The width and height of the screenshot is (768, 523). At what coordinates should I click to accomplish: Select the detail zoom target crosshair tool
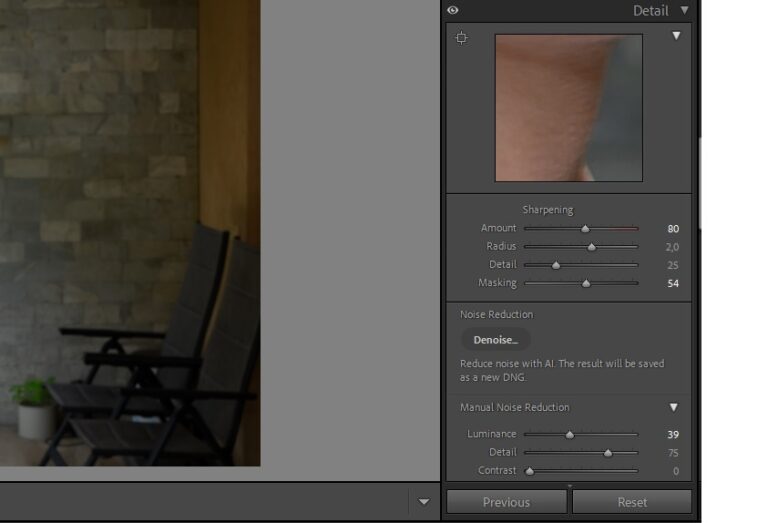(x=461, y=38)
